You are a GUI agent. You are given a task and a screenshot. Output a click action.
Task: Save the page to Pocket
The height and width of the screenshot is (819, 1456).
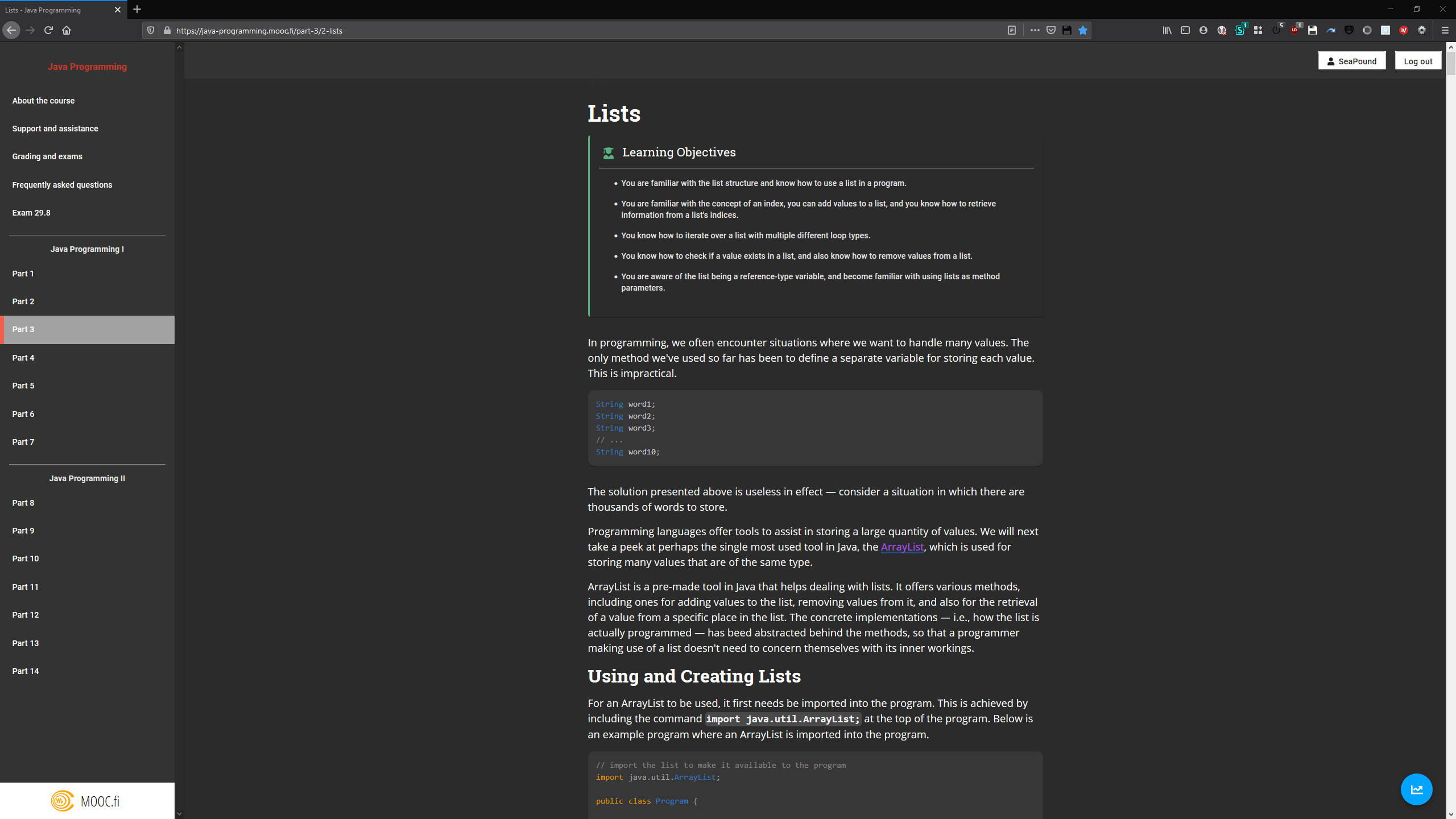pos(1050,30)
